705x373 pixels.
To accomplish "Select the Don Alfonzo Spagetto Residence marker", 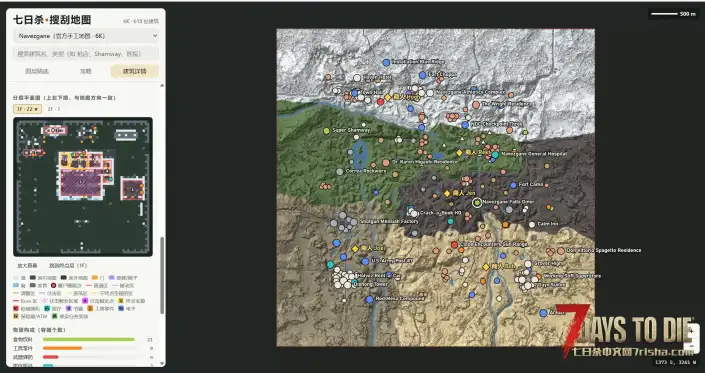I will click(561, 251).
